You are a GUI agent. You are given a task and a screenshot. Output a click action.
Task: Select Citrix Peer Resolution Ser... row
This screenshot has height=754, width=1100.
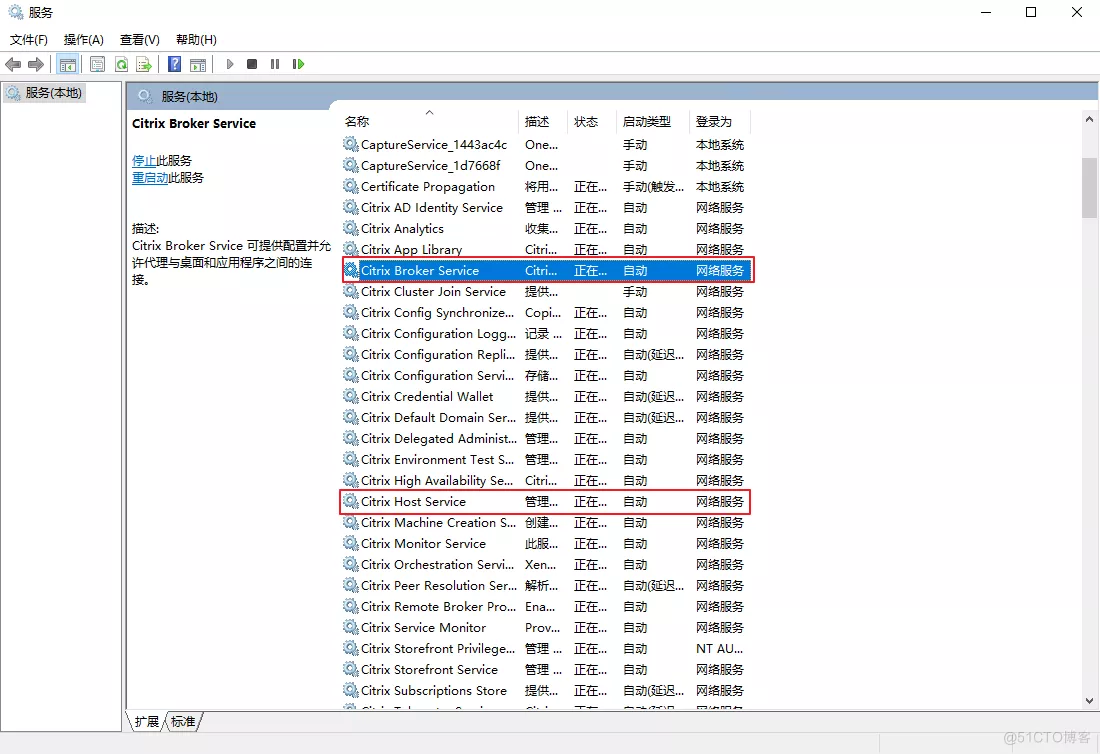(545, 586)
